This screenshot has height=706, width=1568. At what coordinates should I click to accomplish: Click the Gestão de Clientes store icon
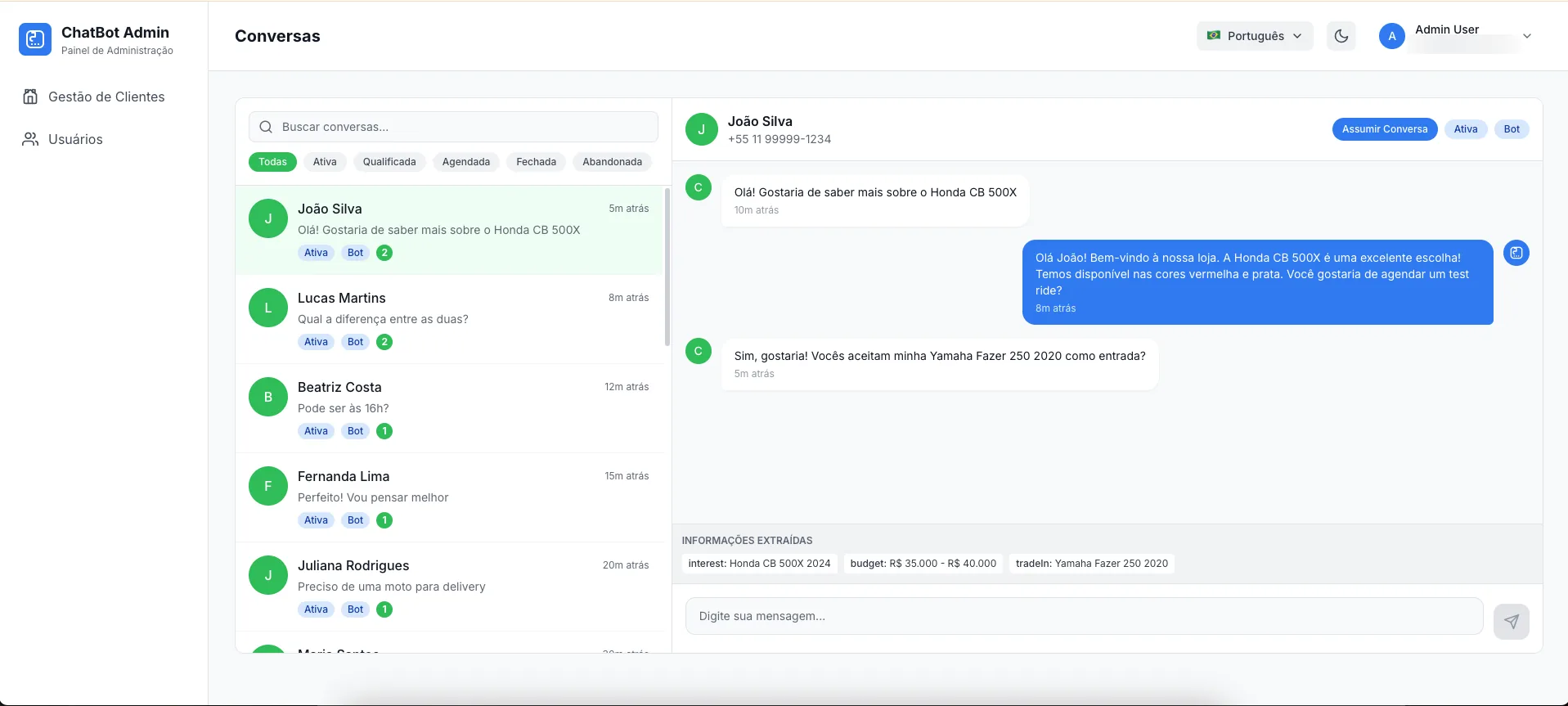tap(30, 97)
